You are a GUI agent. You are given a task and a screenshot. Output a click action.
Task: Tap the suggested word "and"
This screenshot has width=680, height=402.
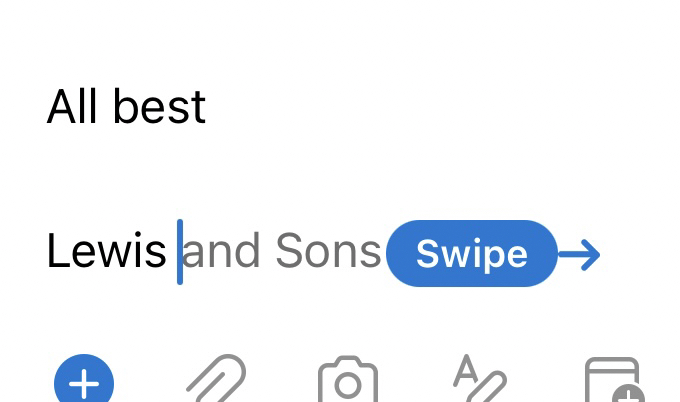click(x=222, y=252)
